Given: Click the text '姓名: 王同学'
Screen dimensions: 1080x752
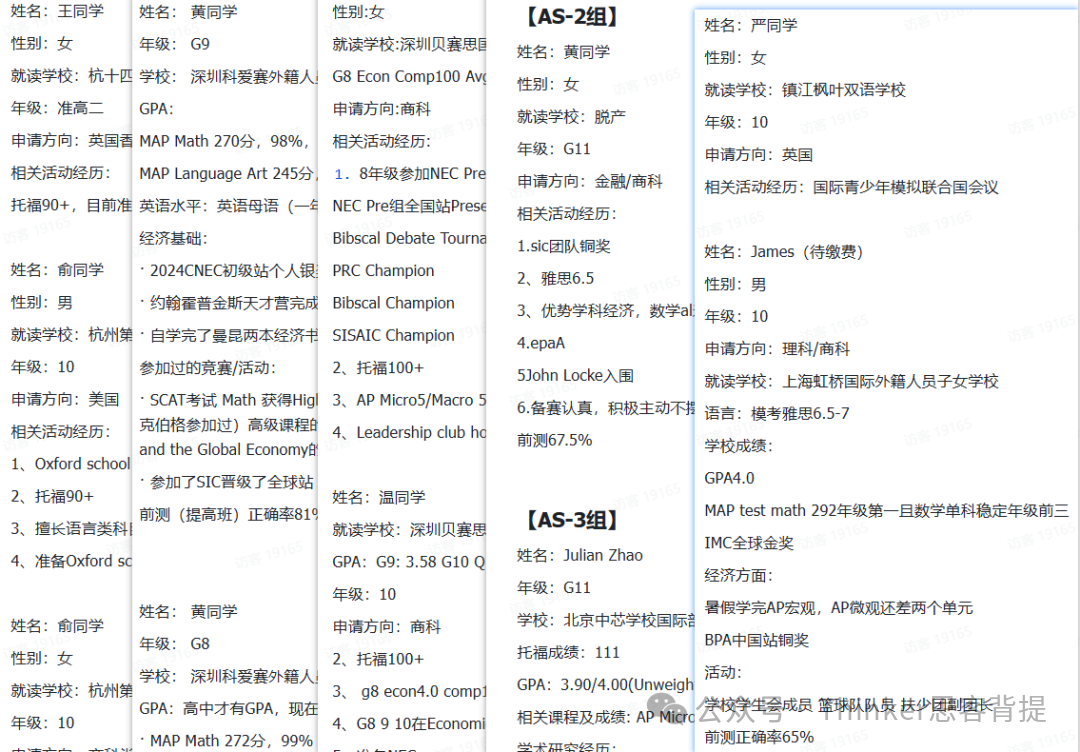Looking at the screenshot, I should click(x=57, y=11).
